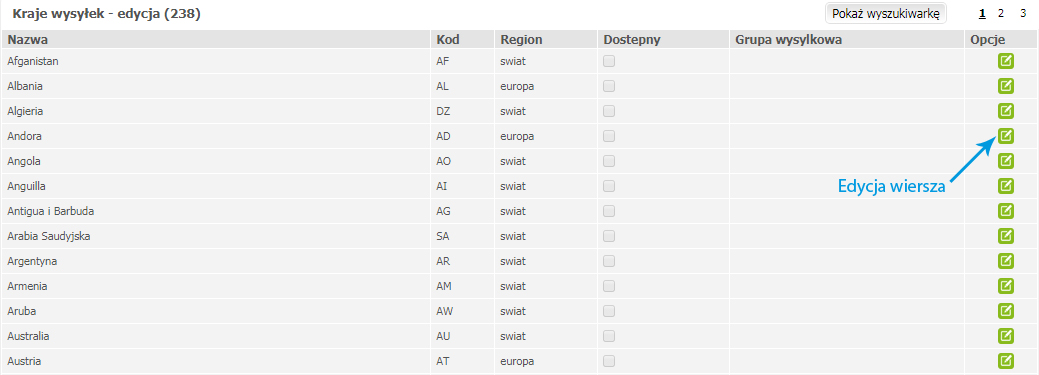The width and height of the screenshot is (1039, 375).
Task: Click the edit icon for Australia
Action: [1006, 336]
